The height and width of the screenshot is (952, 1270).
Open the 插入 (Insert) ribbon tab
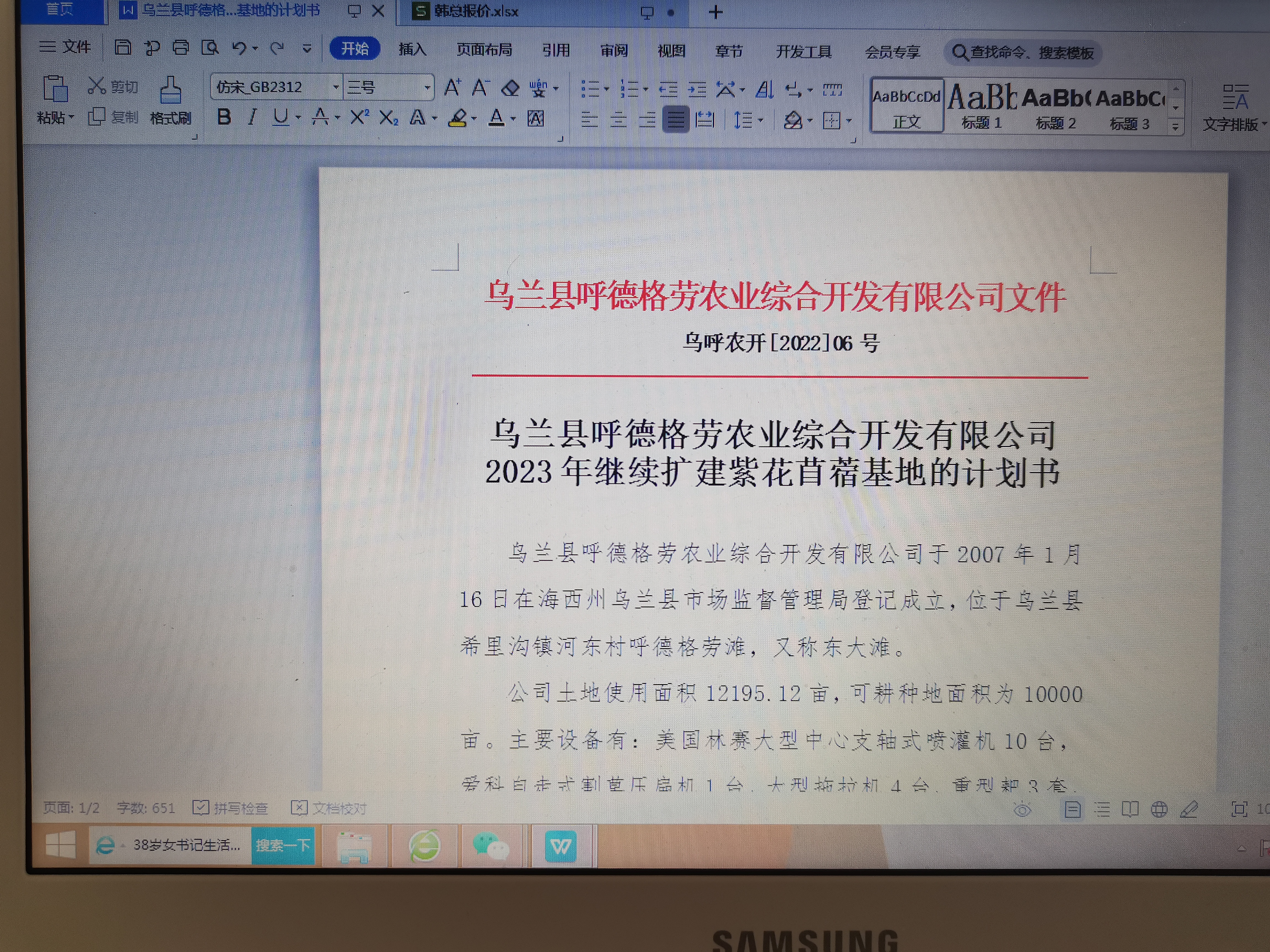click(x=413, y=50)
